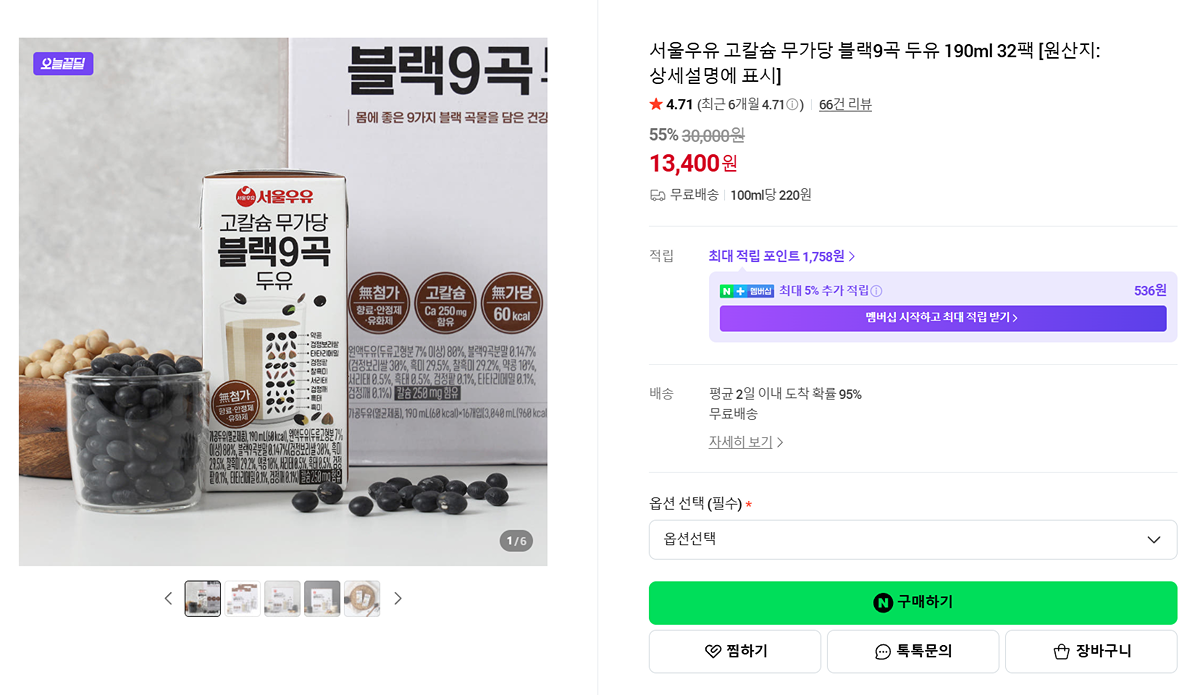This screenshot has height=695, width=1200.
Task: Click the info icon beside 최근 6개월 rating
Action: (x=792, y=105)
